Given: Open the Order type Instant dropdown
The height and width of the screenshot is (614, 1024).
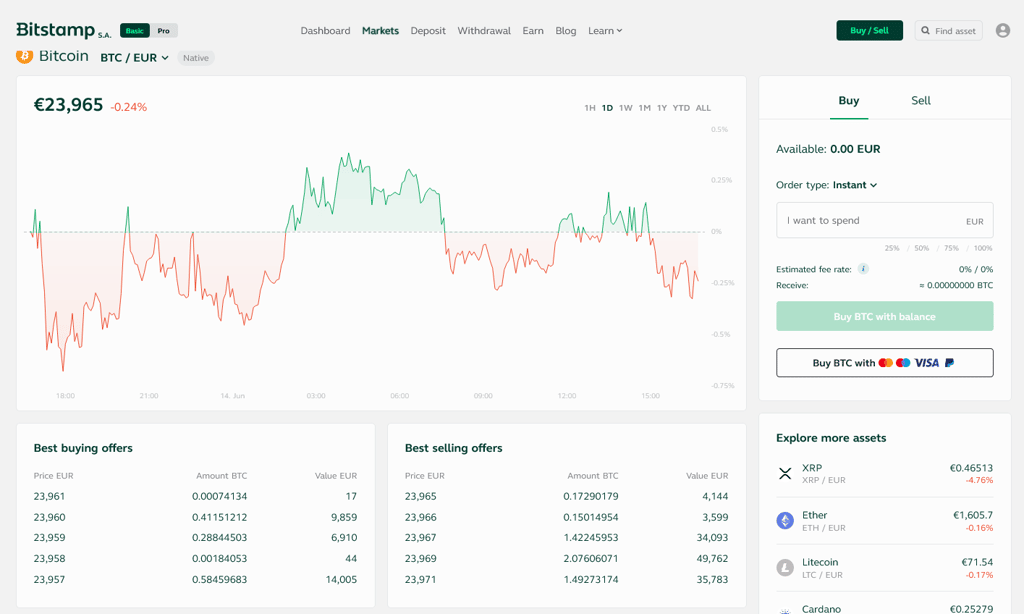Looking at the screenshot, I should click(855, 185).
